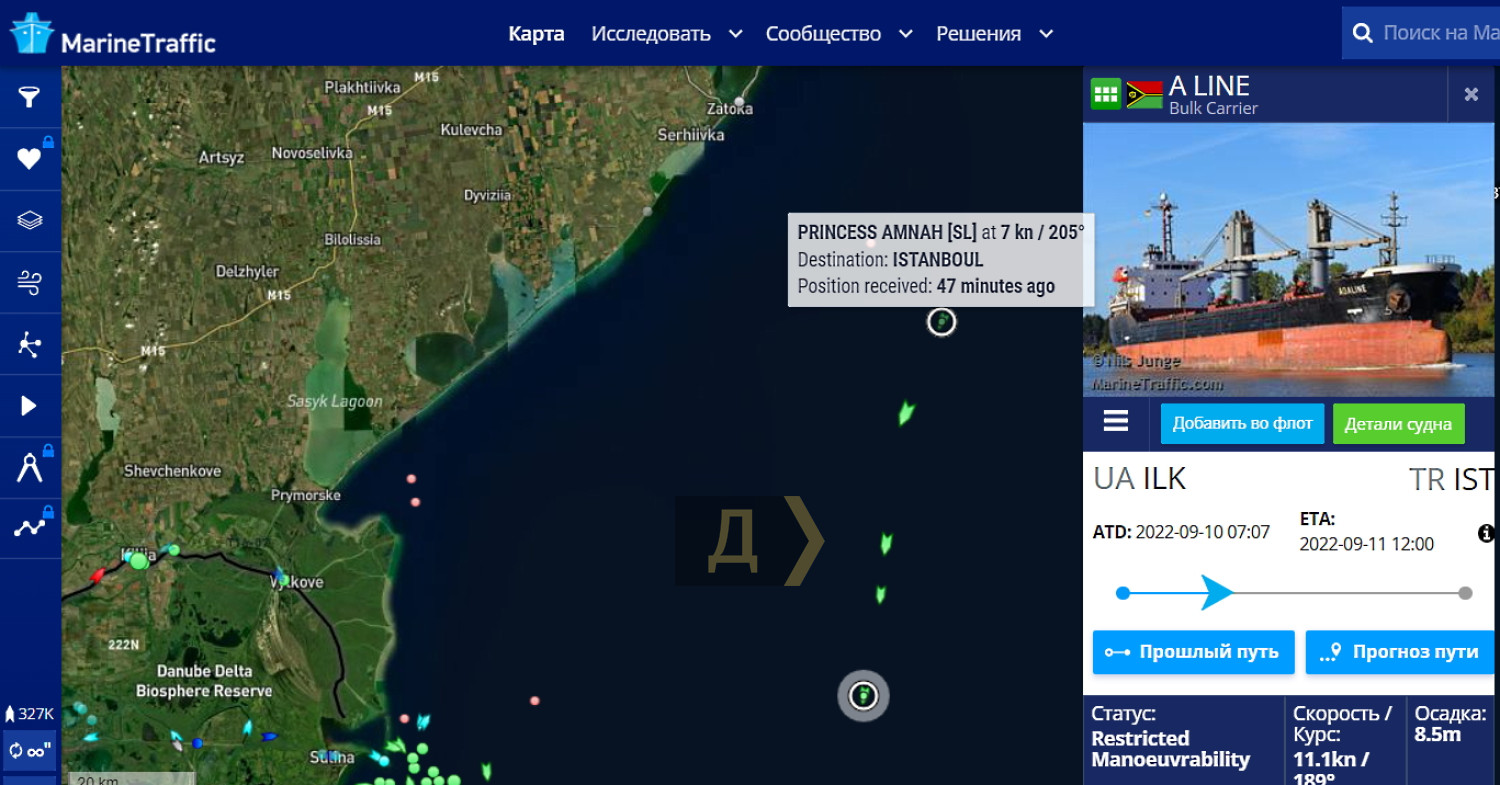The height and width of the screenshot is (785, 1500).
Task: Open the hamburger menu in vessel panel
Action: (1116, 422)
